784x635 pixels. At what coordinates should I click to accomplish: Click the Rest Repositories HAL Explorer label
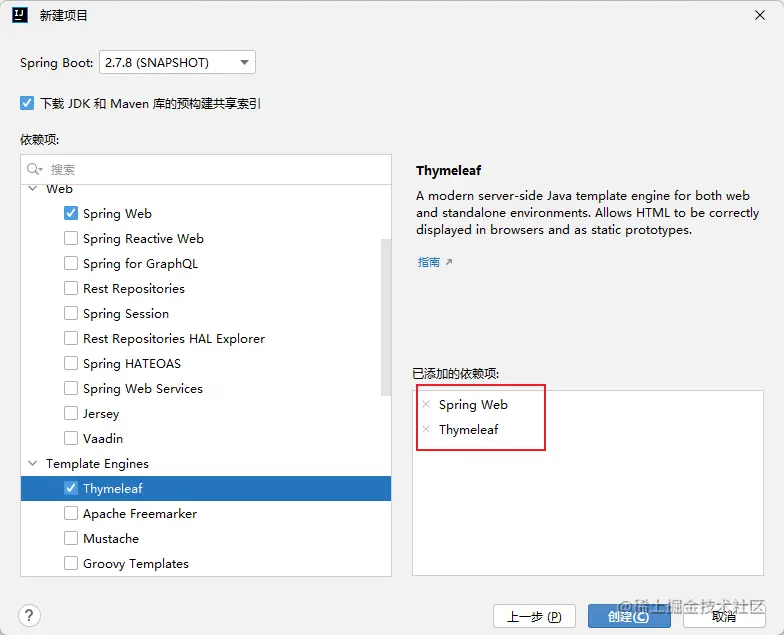174,338
